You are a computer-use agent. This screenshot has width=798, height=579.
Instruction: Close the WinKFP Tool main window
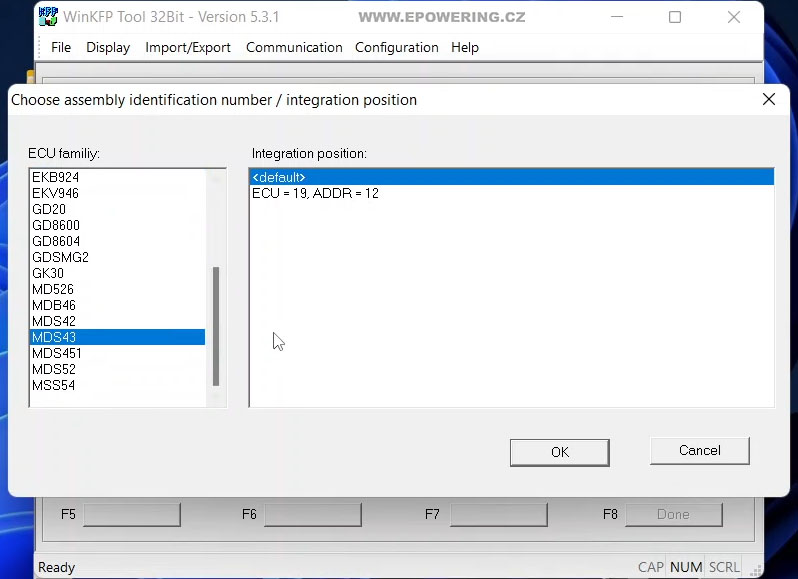pos(734,17)
